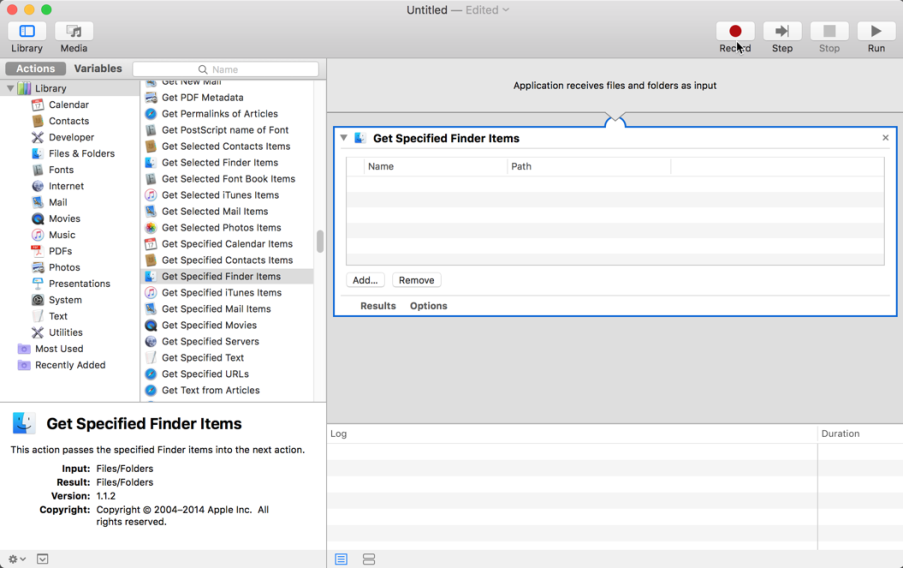Click the Remove button
This screenshot has width=903, height=568.
416,280
